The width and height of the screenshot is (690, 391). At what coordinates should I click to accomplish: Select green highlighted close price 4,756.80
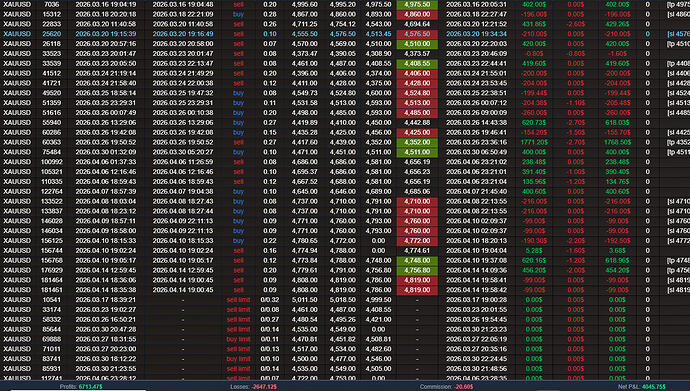[417, 270]
